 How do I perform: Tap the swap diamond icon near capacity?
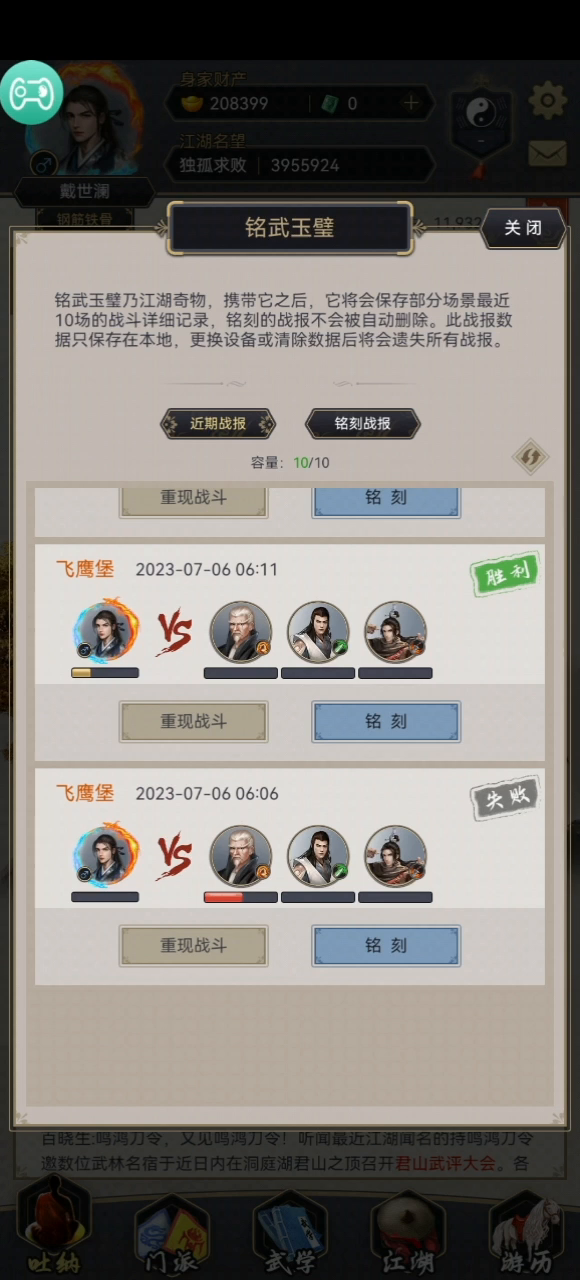click(530, 456)
